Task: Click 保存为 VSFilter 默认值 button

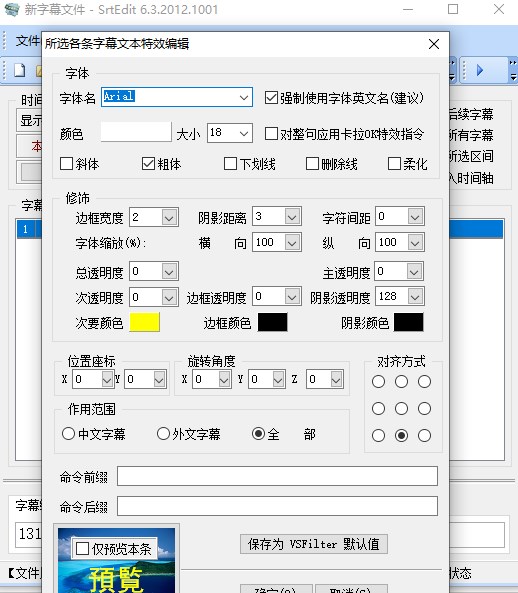Action: click(314, 544)
